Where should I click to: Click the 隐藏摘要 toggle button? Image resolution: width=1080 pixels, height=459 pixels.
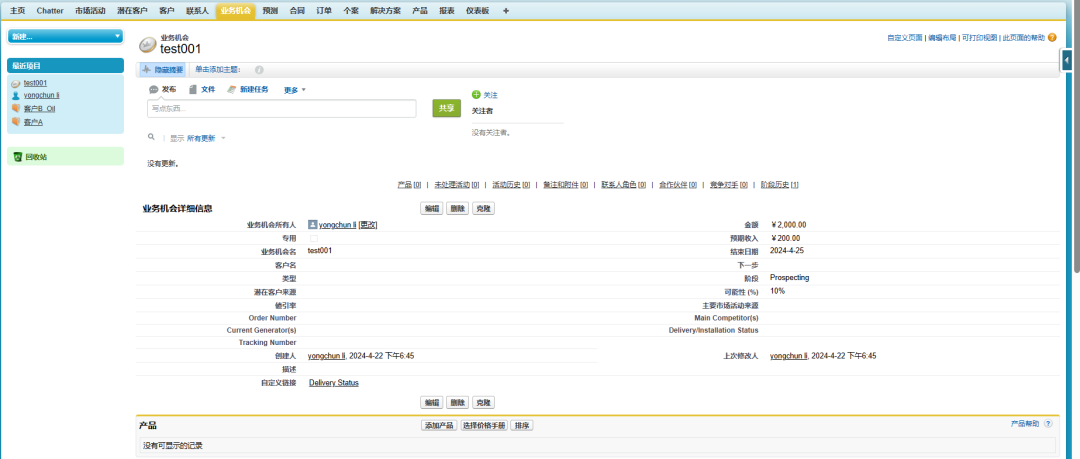point(163,70)
